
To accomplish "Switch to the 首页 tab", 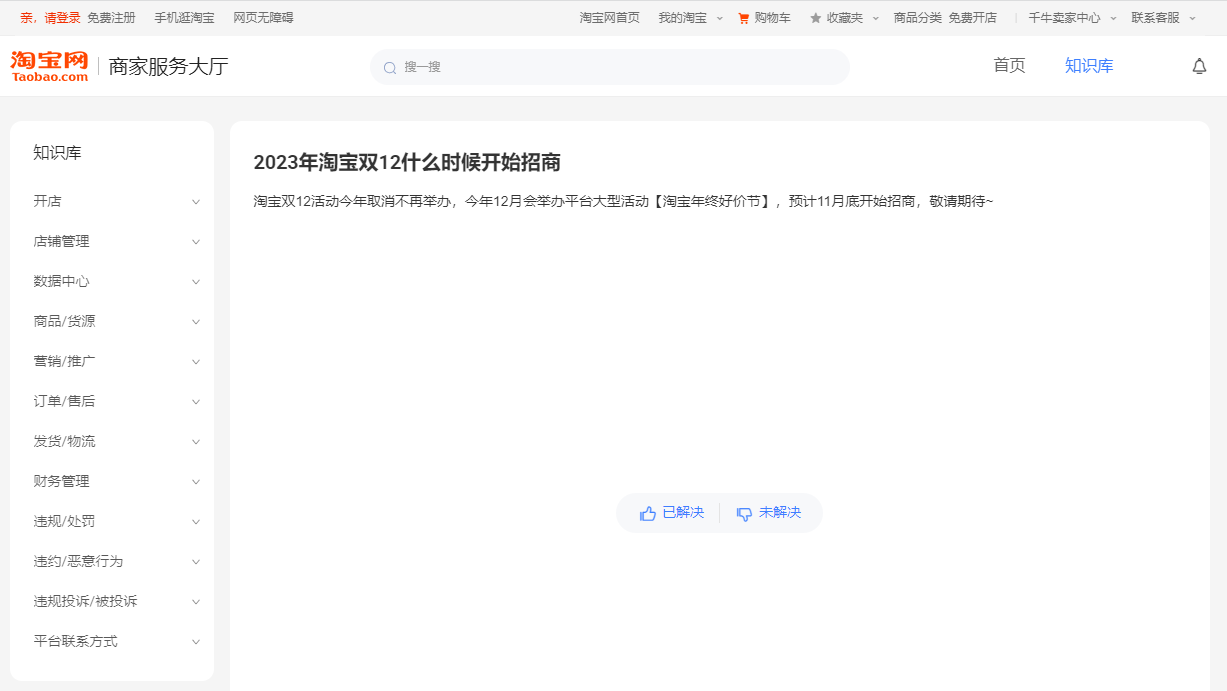I will click(x=1009, y=66).
